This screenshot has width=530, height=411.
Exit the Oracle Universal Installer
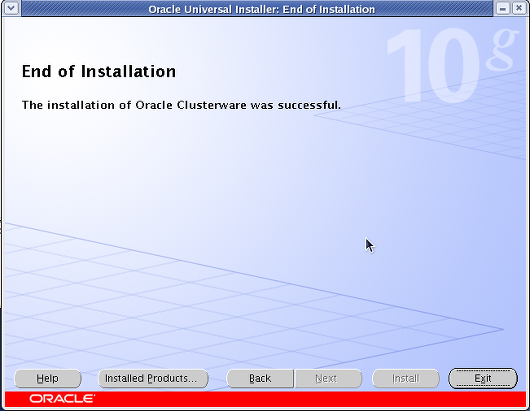tap(483, 378)
